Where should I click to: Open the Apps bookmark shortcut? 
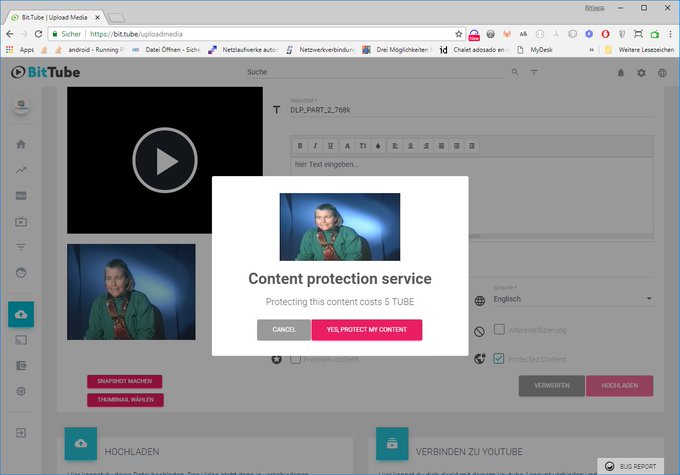(x=20, y=50)
